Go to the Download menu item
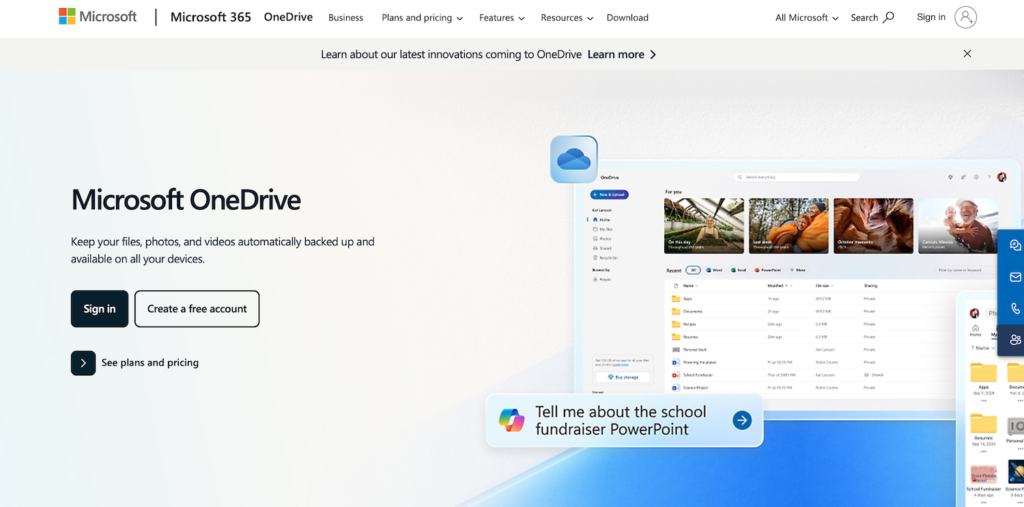The image size is (1024, 507). (627, 18)
